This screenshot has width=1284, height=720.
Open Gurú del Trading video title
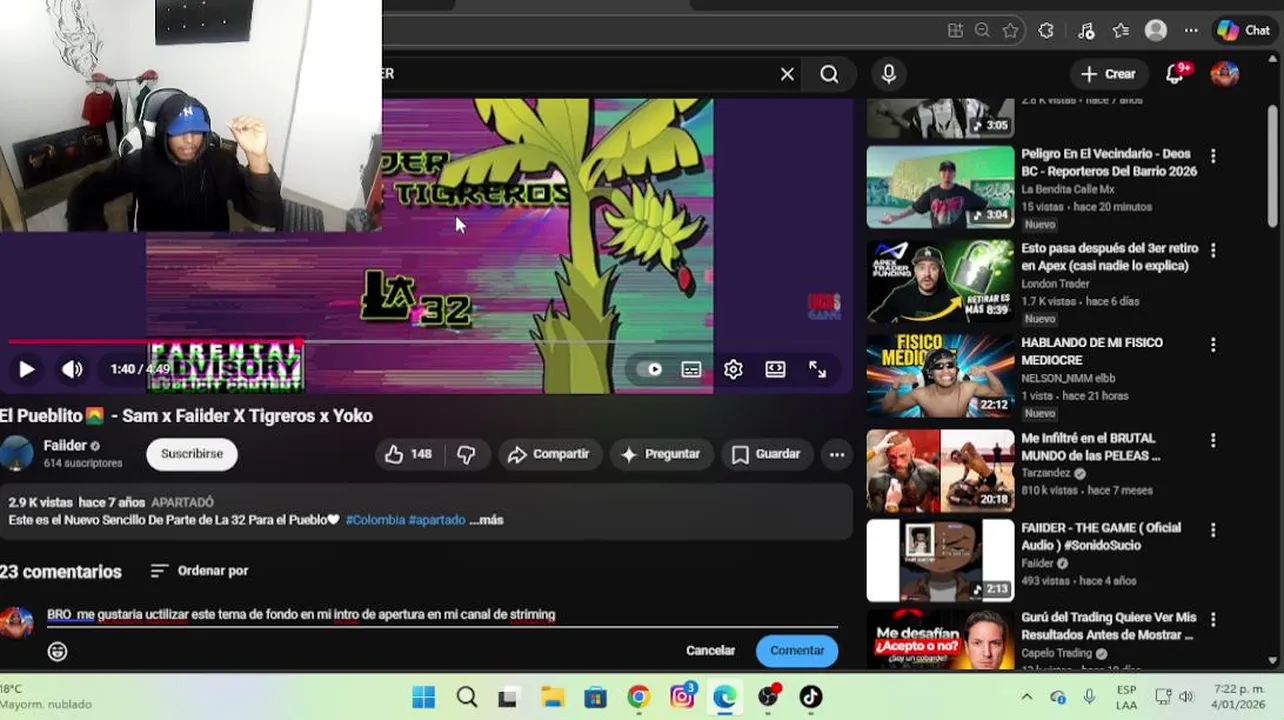(x=1108, y=626)
